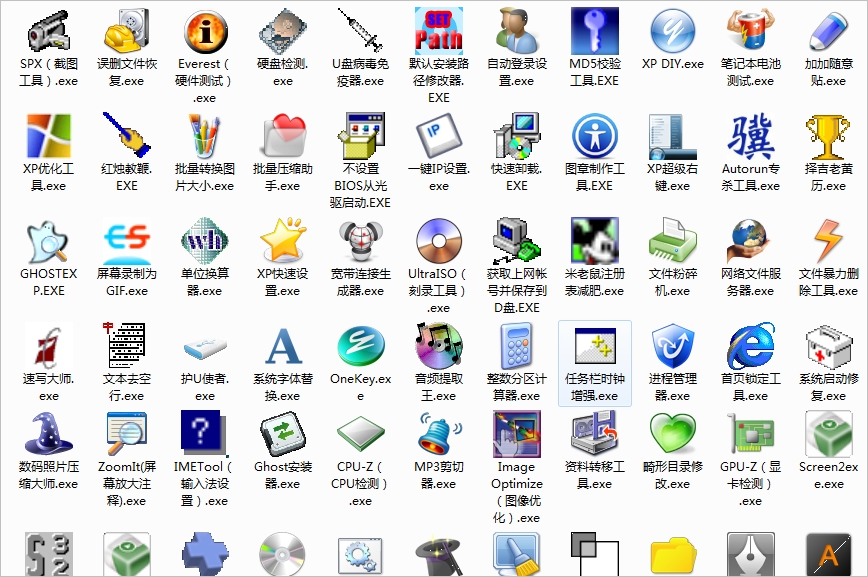
Task: Select the MP3剪切器 bell icon
Action: [x=438, y=433]
